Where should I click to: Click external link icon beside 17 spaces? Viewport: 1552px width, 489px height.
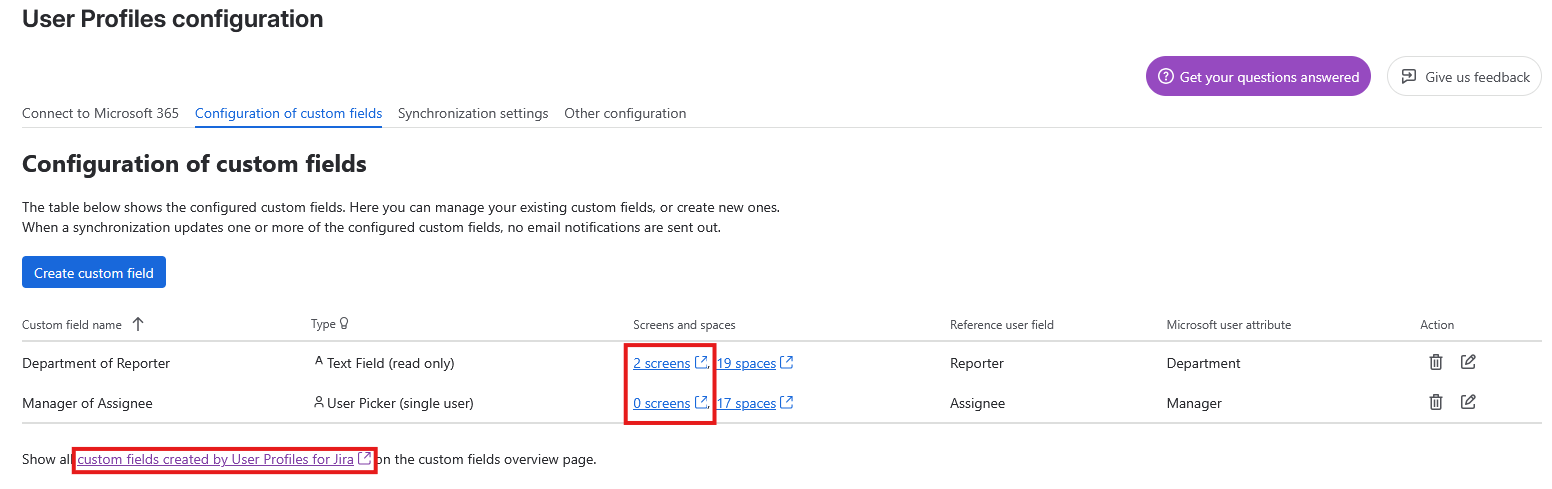coord(787,402)
